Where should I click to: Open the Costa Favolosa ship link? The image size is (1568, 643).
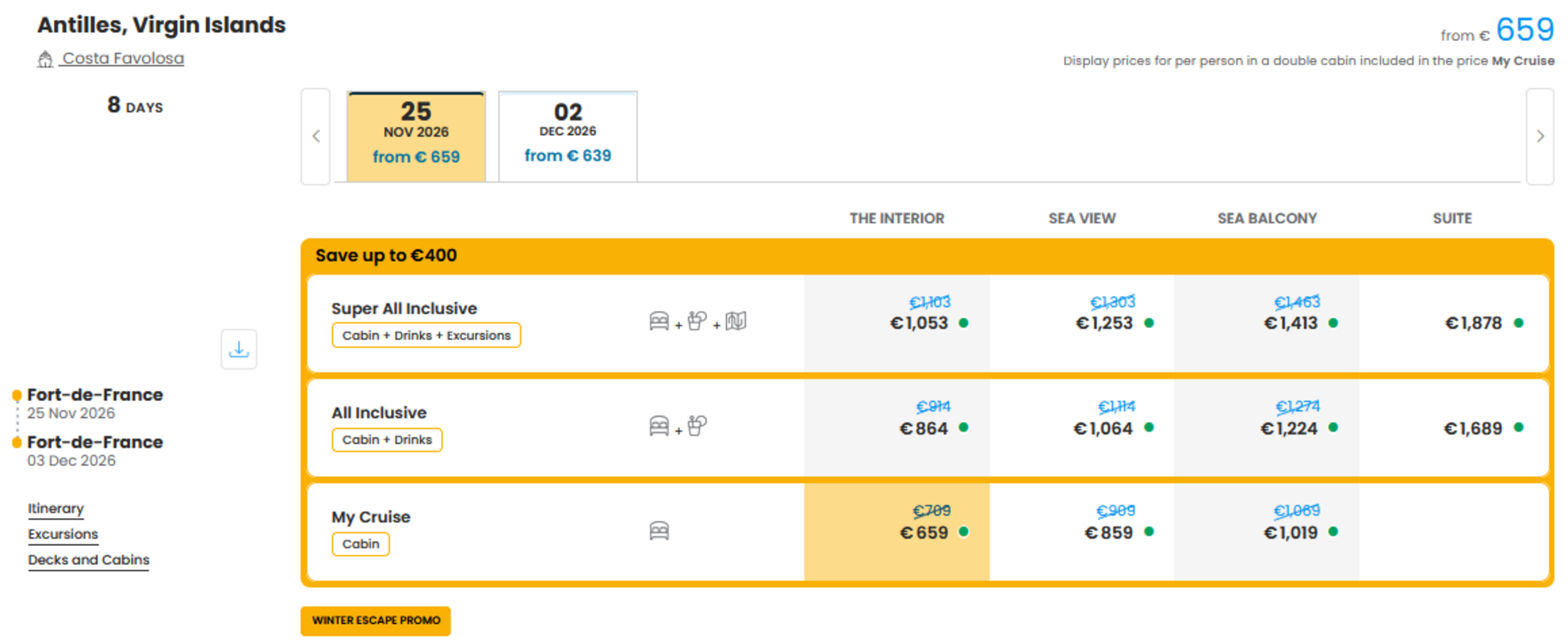click(x=123, y=59)
